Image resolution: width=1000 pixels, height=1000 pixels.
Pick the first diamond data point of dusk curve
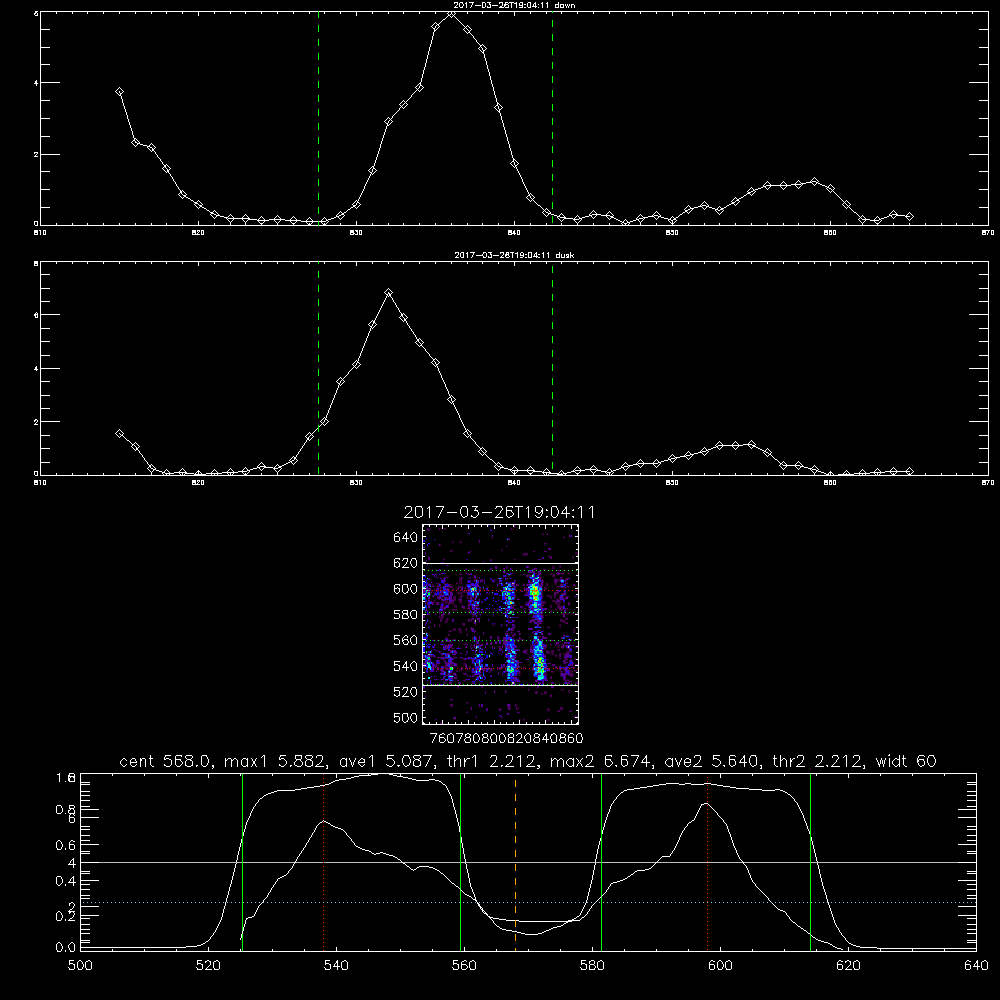coord(119,434)
